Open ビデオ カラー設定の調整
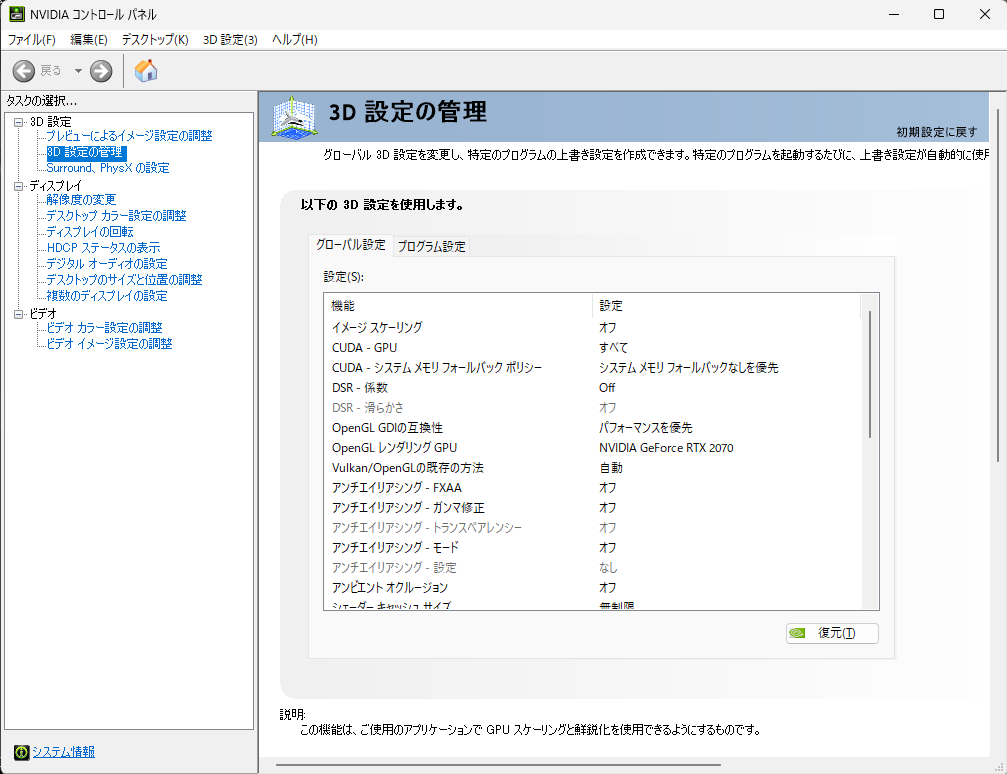 click(x=104, y=328)
